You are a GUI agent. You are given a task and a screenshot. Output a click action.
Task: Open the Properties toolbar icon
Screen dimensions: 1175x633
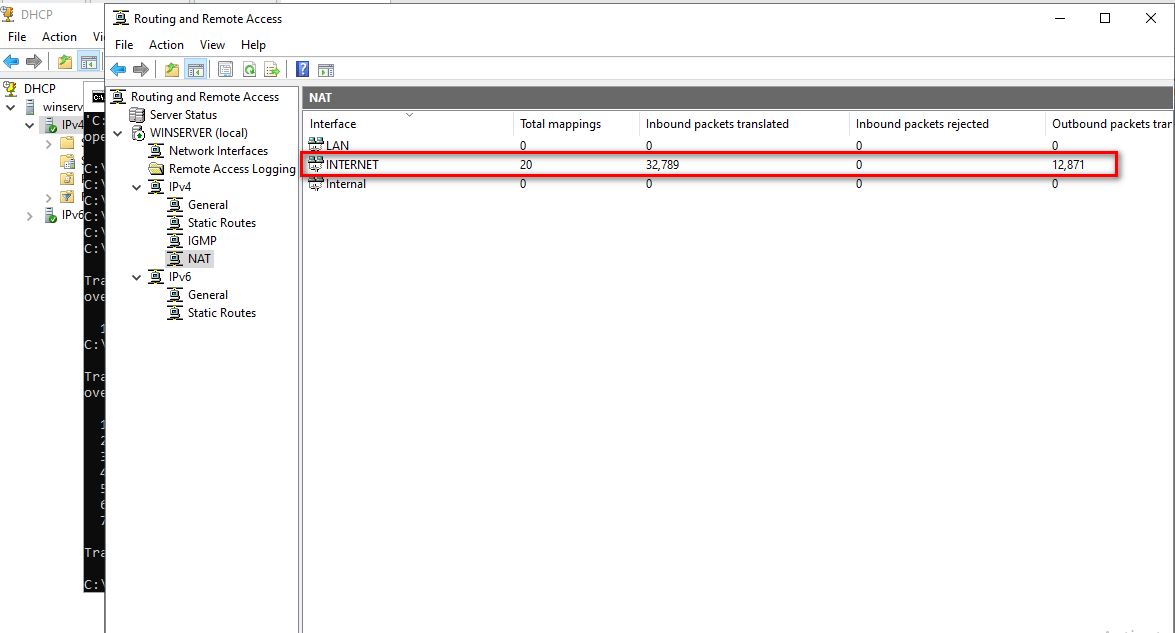[225, 69]
